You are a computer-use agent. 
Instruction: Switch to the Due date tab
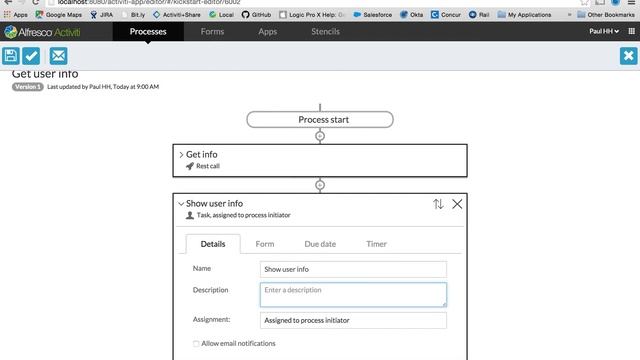point(320,244)
